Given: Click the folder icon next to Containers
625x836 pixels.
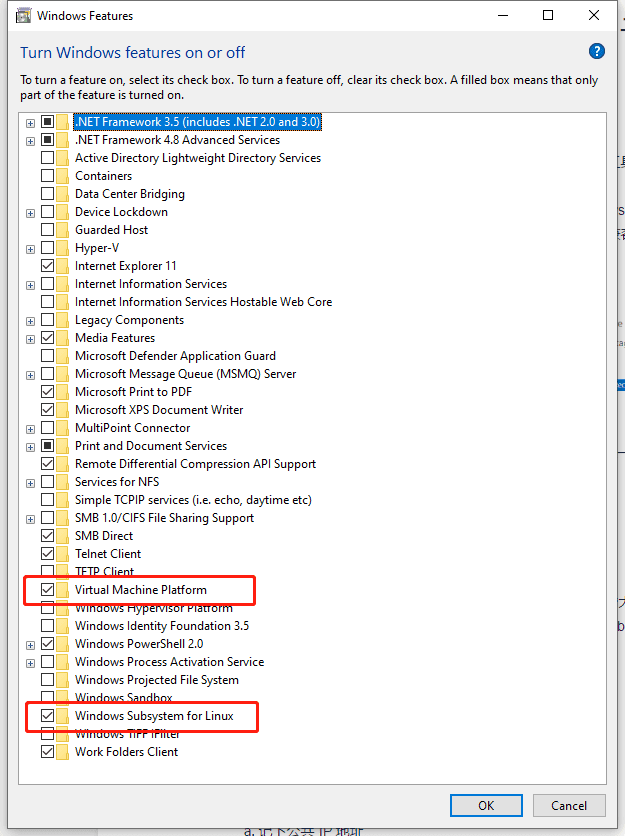Looking at the screenshot, I should (x=64, y=176).
